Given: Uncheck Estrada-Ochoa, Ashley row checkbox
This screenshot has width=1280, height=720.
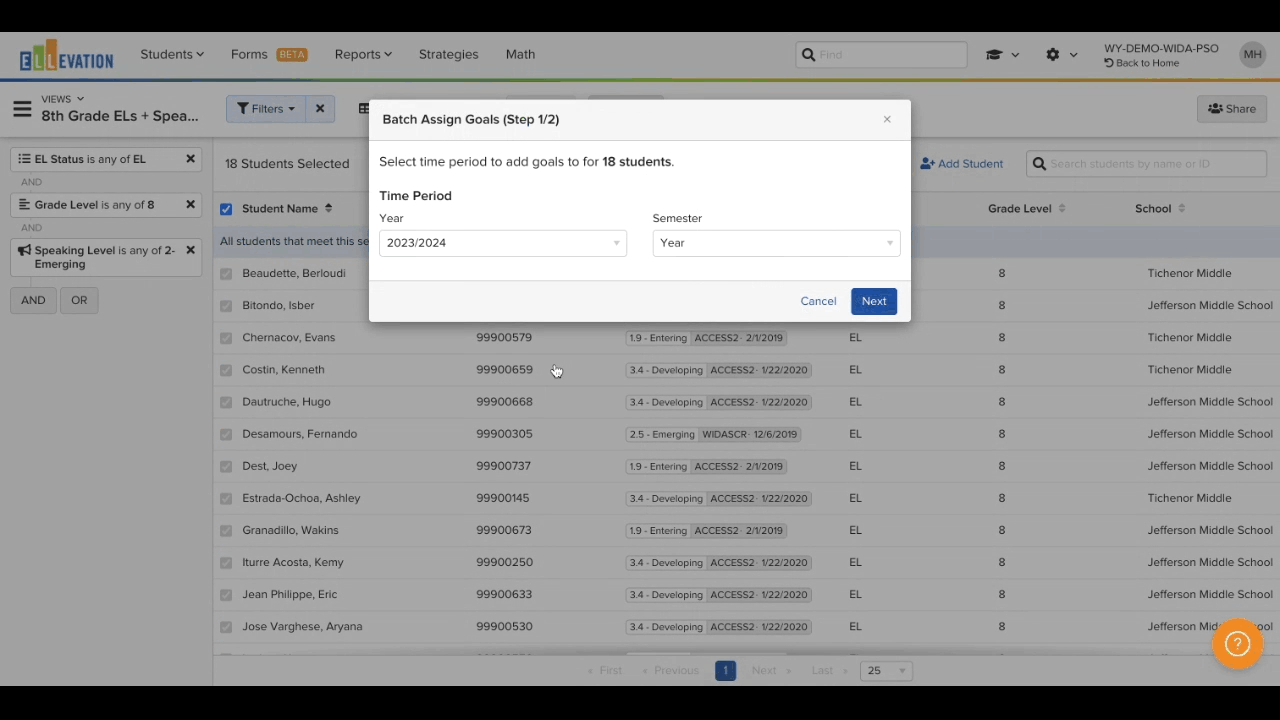Looking at the screenshot, I should (x=226, y=498).
